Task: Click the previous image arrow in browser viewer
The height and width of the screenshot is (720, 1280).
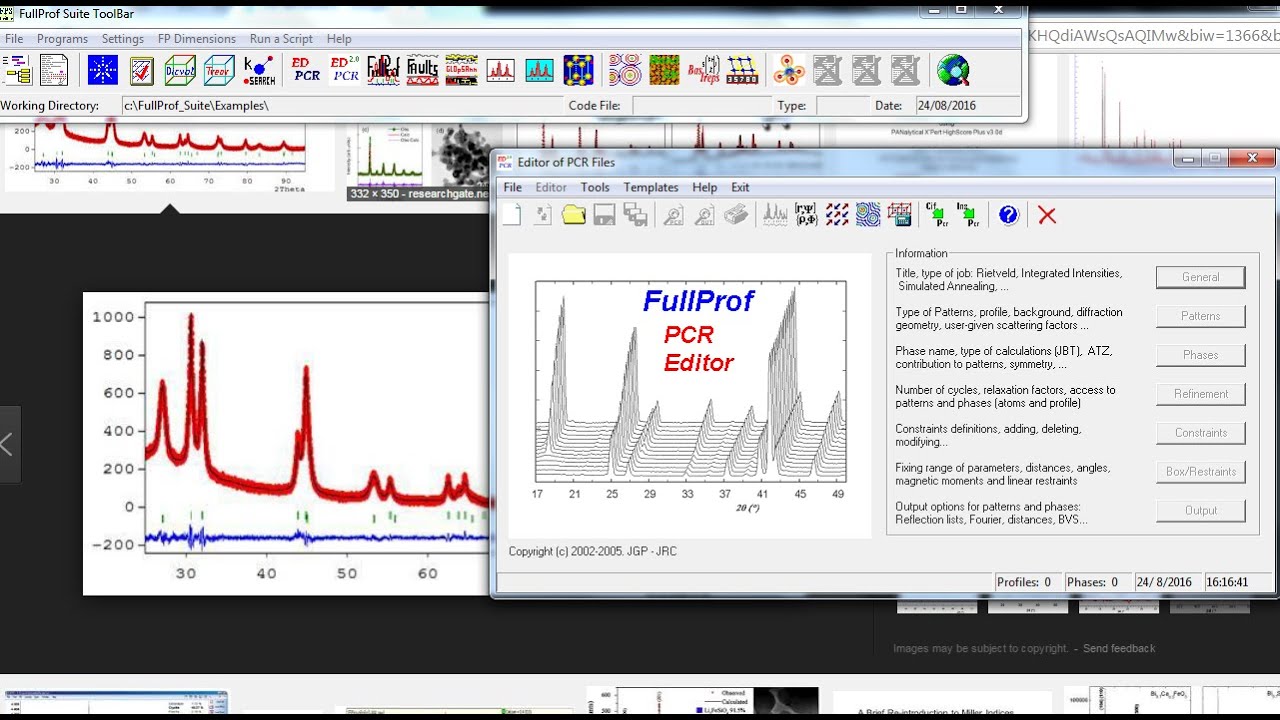Action: 8,444
